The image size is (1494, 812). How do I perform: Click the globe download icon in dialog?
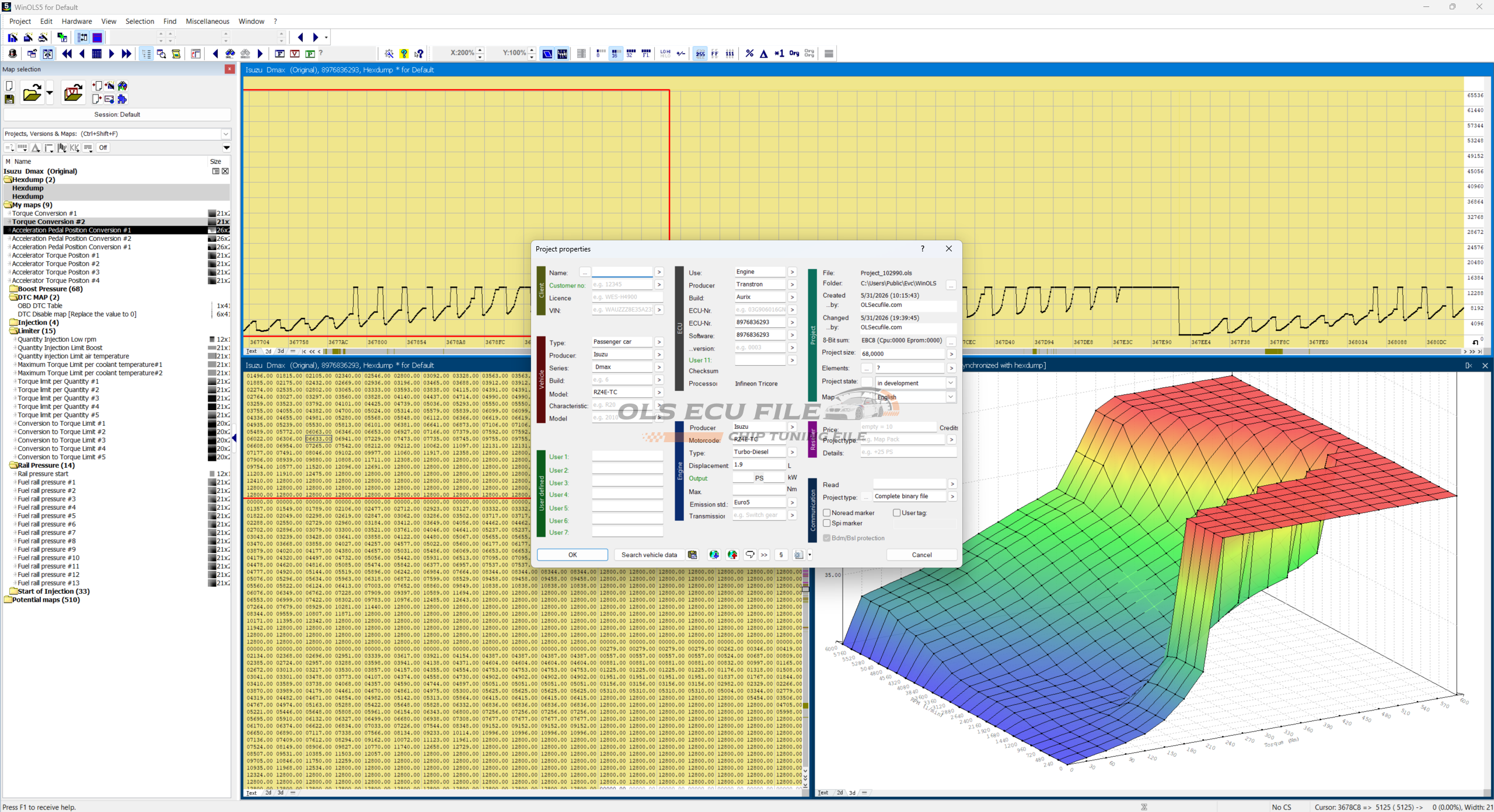714,555
